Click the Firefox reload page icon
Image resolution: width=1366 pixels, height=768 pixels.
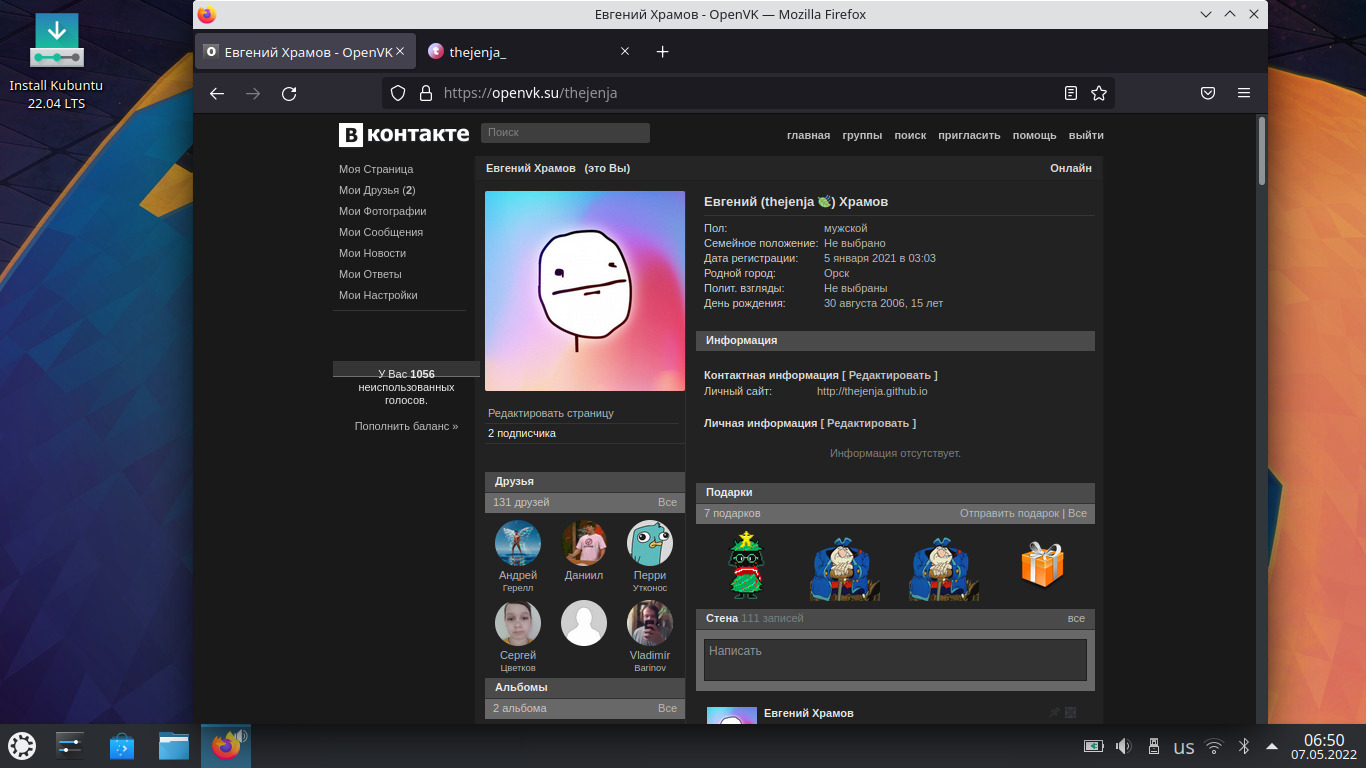point(289,93)
